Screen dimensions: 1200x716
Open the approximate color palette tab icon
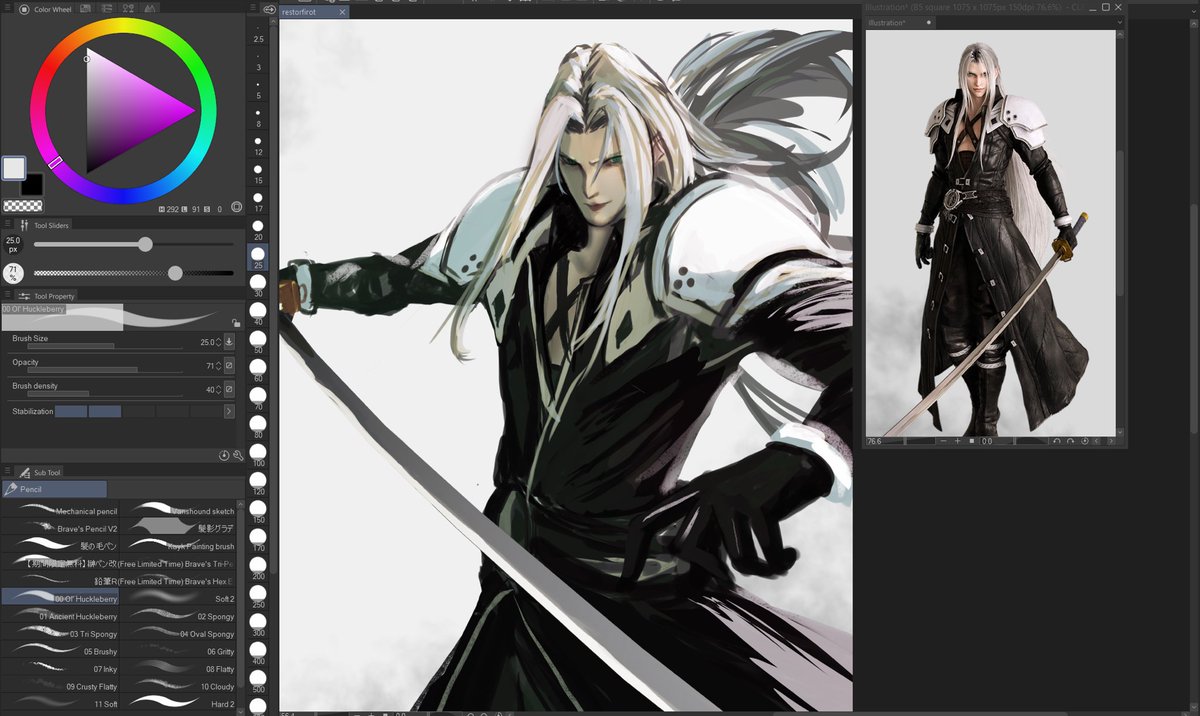click(x=150, y=9)
